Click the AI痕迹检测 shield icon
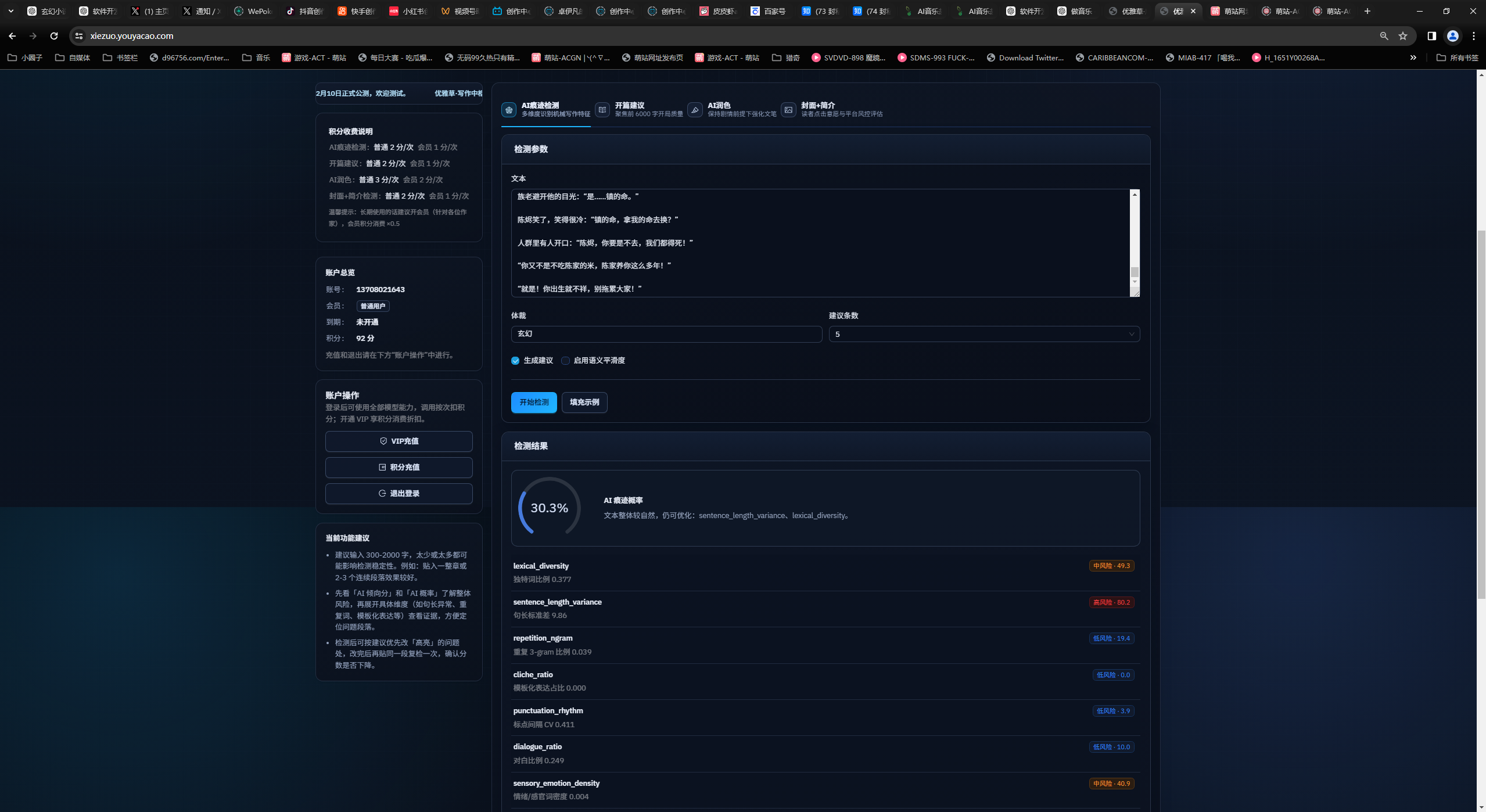 tap(509, 110)
